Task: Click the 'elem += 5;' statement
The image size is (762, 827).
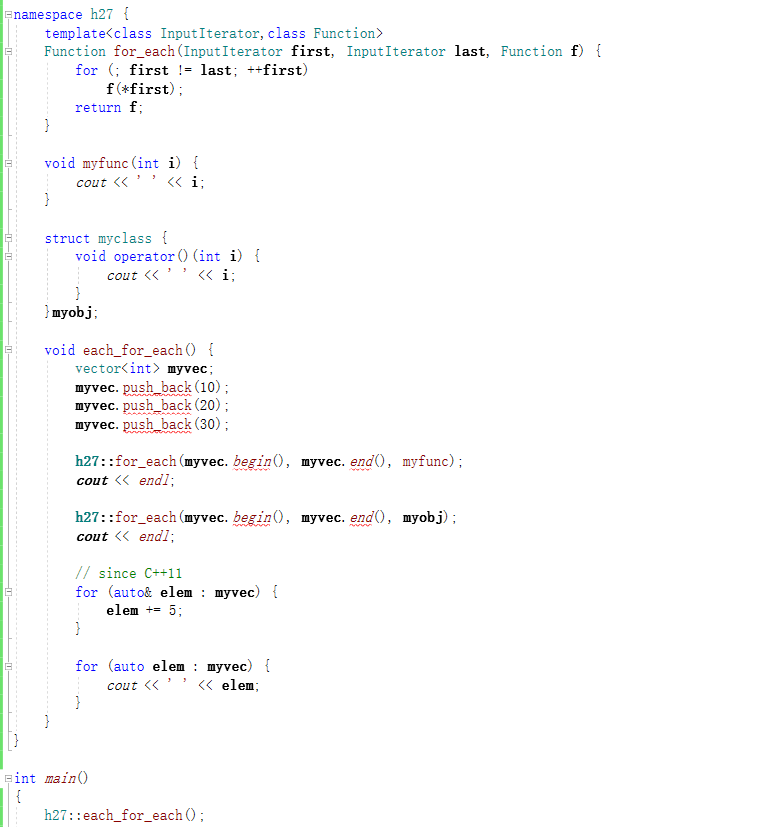Action: [x=144, y=611]
